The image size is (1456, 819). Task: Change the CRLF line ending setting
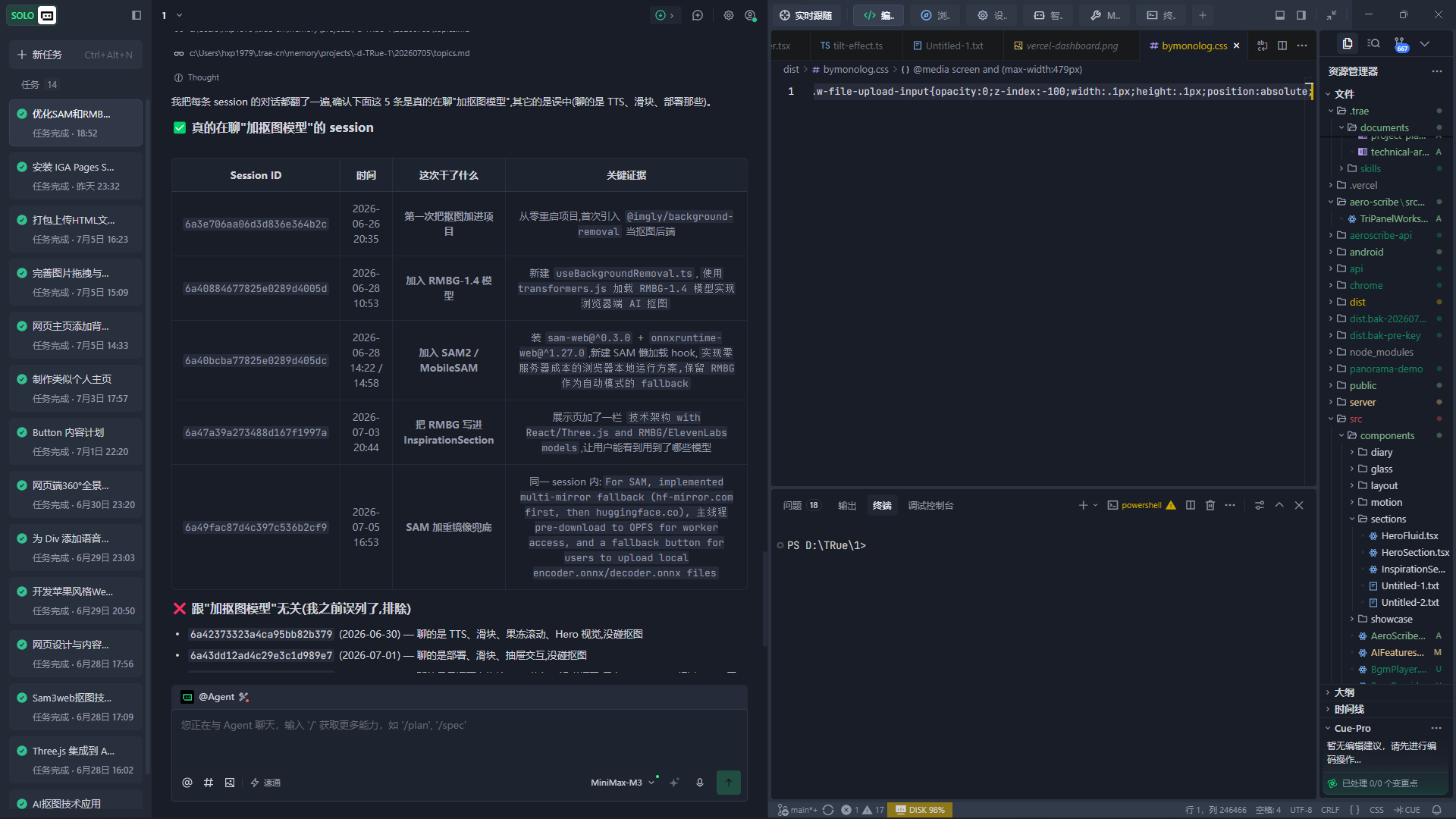(x=1330, y=810)
